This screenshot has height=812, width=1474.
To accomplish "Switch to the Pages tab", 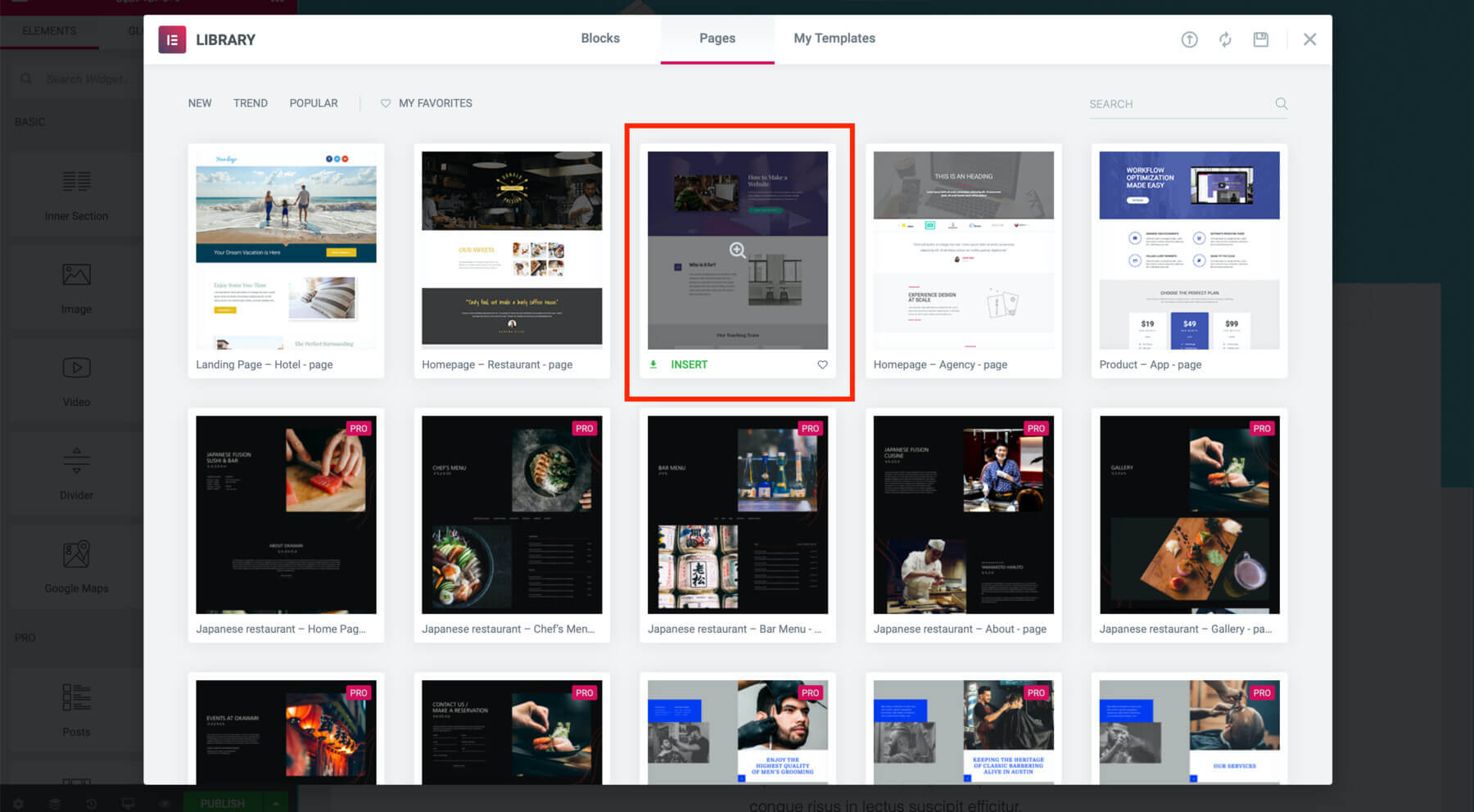I will (717, 38).
